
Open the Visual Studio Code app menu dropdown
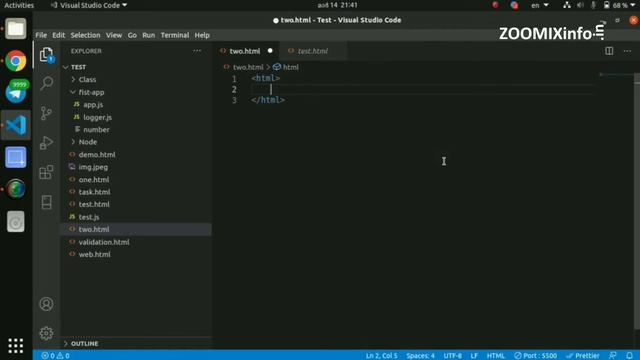pyautogui.click(x=89, y=5)
